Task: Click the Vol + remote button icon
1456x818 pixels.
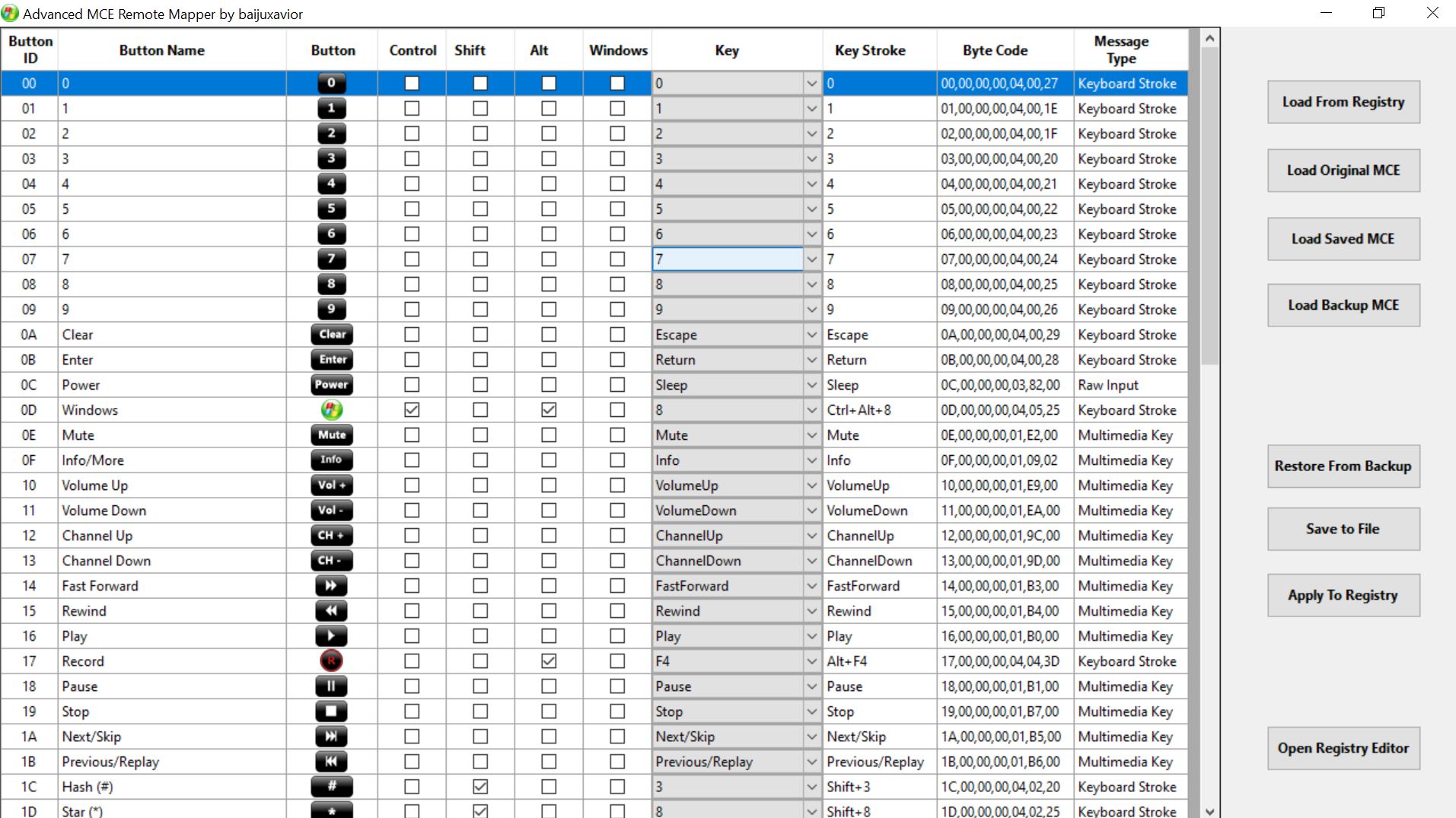Action: [331, 485]
